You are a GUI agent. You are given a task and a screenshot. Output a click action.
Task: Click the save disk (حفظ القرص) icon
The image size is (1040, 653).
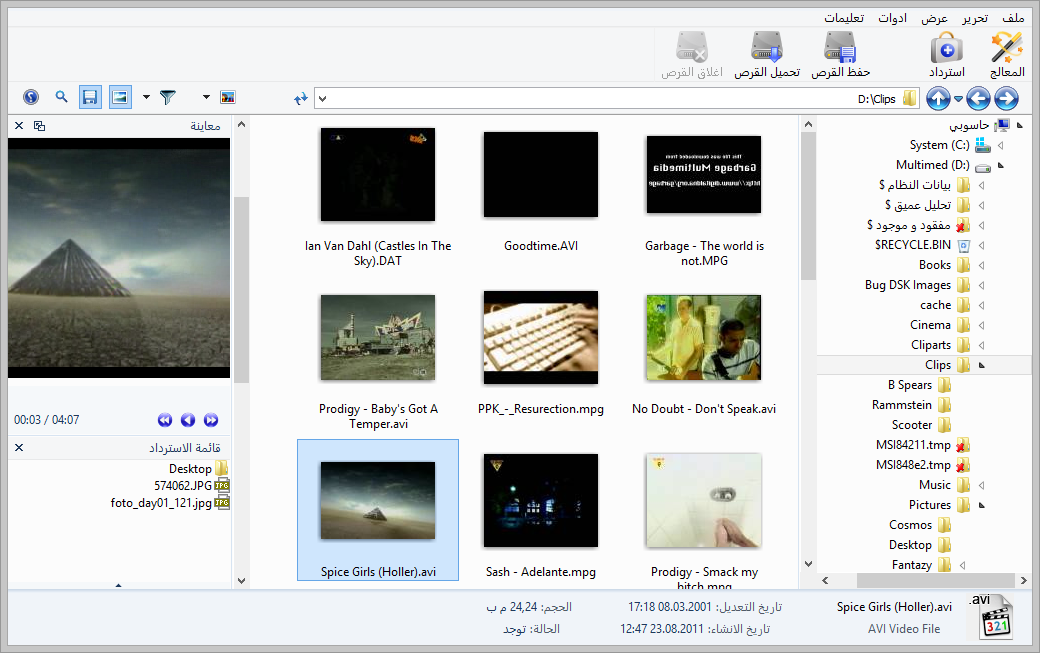840,48
